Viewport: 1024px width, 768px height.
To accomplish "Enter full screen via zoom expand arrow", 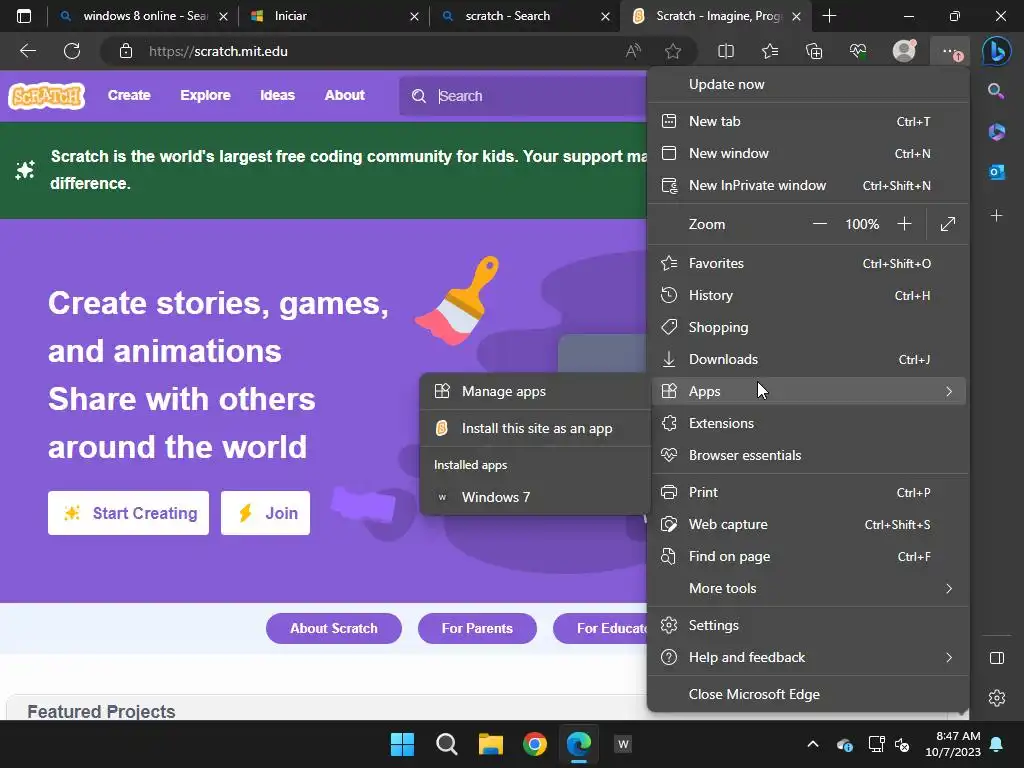I will pyautogui.click(x=948, y=224).
